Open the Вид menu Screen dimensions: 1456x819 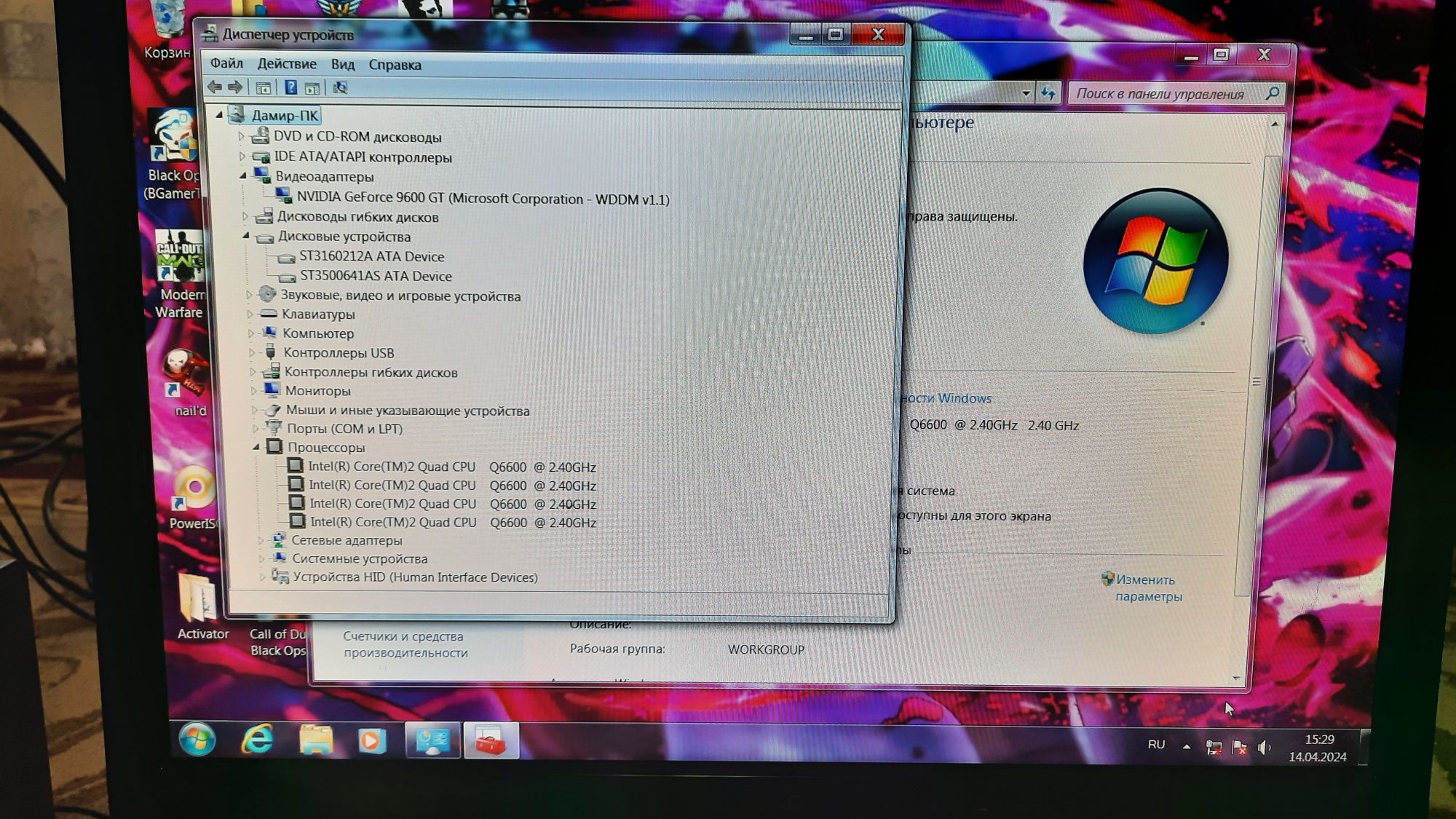coord(343,64)
